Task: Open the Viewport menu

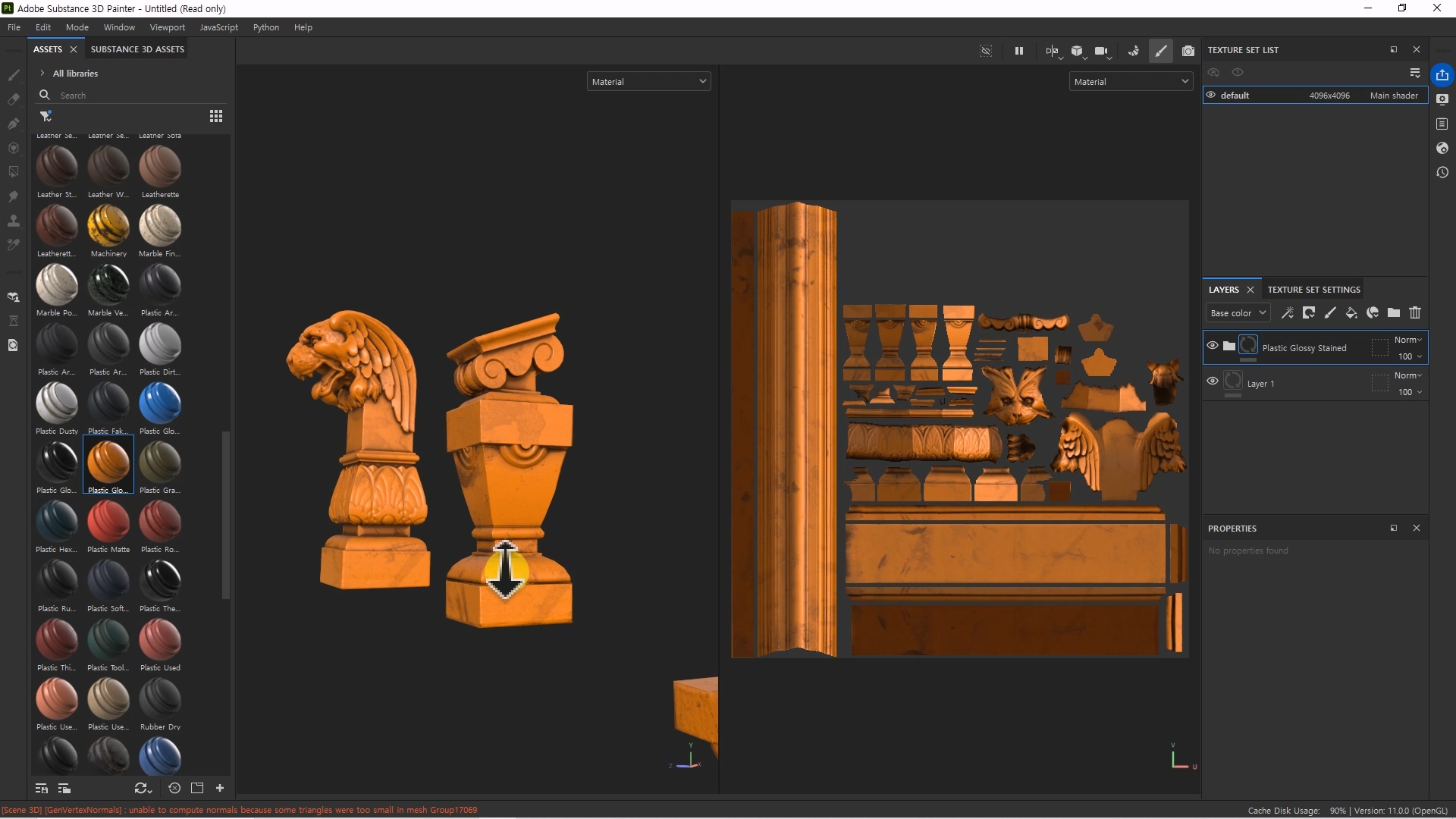Action: tap(167, 27)
